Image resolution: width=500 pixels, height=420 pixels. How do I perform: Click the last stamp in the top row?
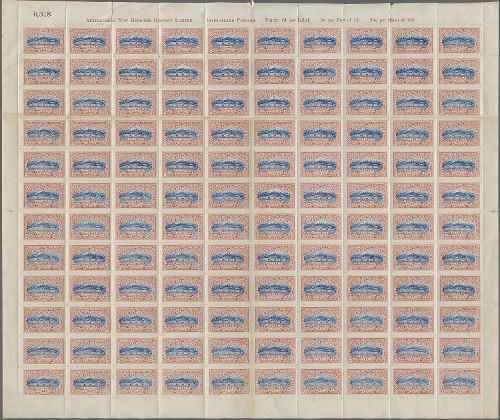click(x=459, y=41)
